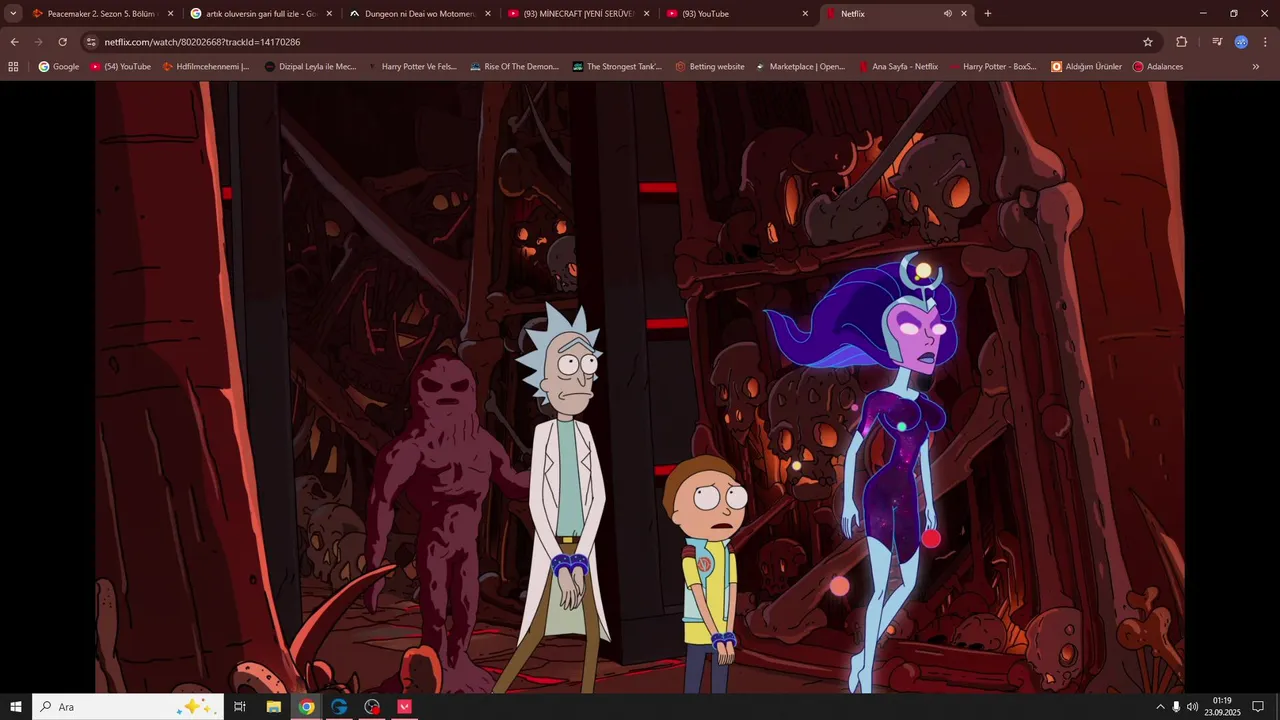
Task: Open the Harry Potter - BoxS bookmark
Action: [x=993, y=67]
